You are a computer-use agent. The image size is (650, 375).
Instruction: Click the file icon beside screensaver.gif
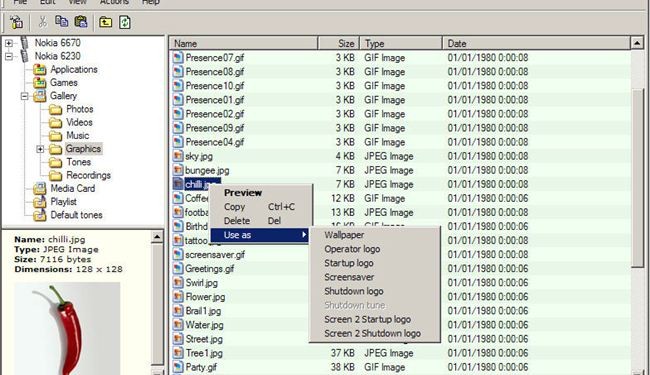tap(178, 254)
